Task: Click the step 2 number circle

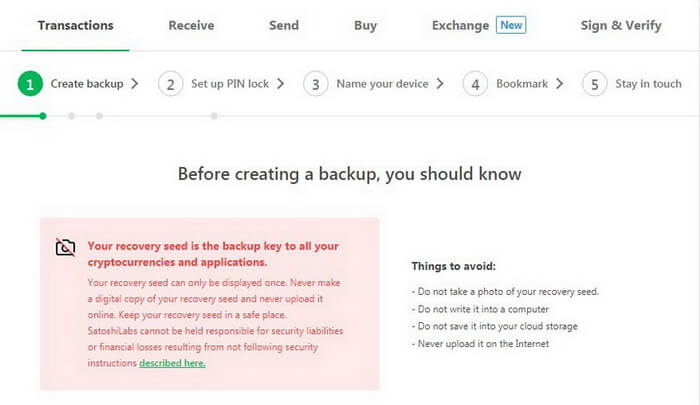Action: tap(171, 84)
